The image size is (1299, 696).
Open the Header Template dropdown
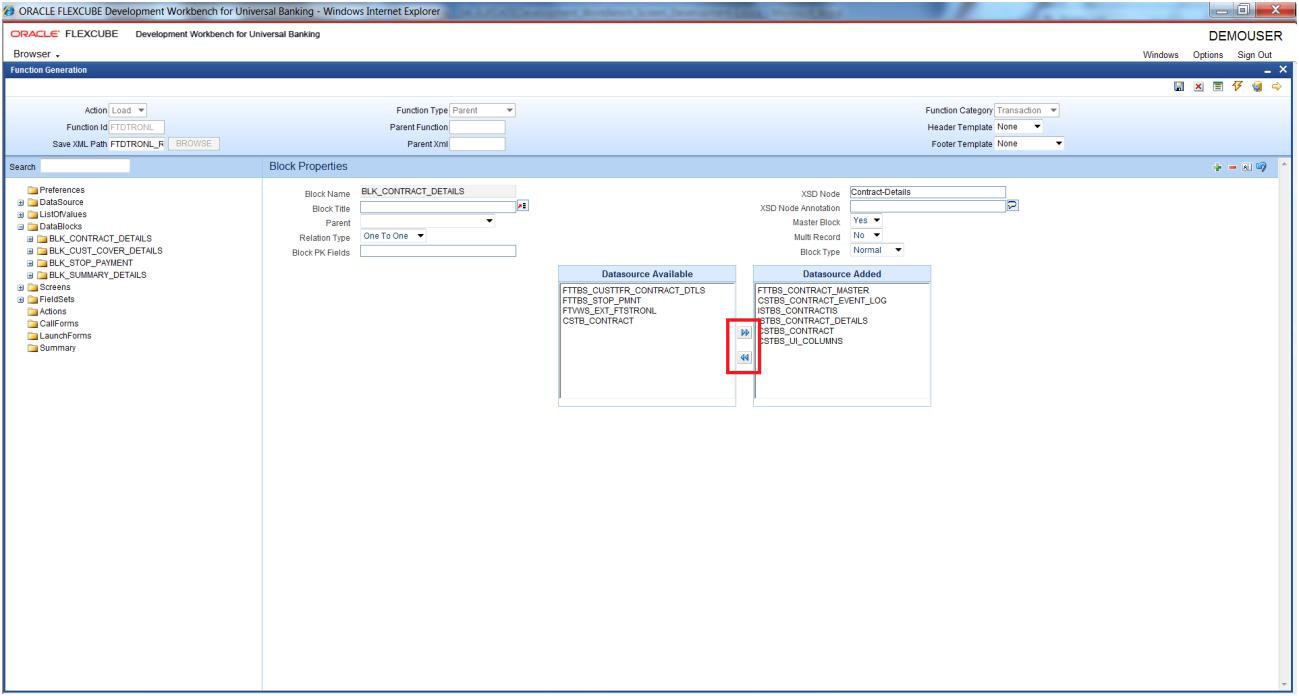pos(1019,126)
